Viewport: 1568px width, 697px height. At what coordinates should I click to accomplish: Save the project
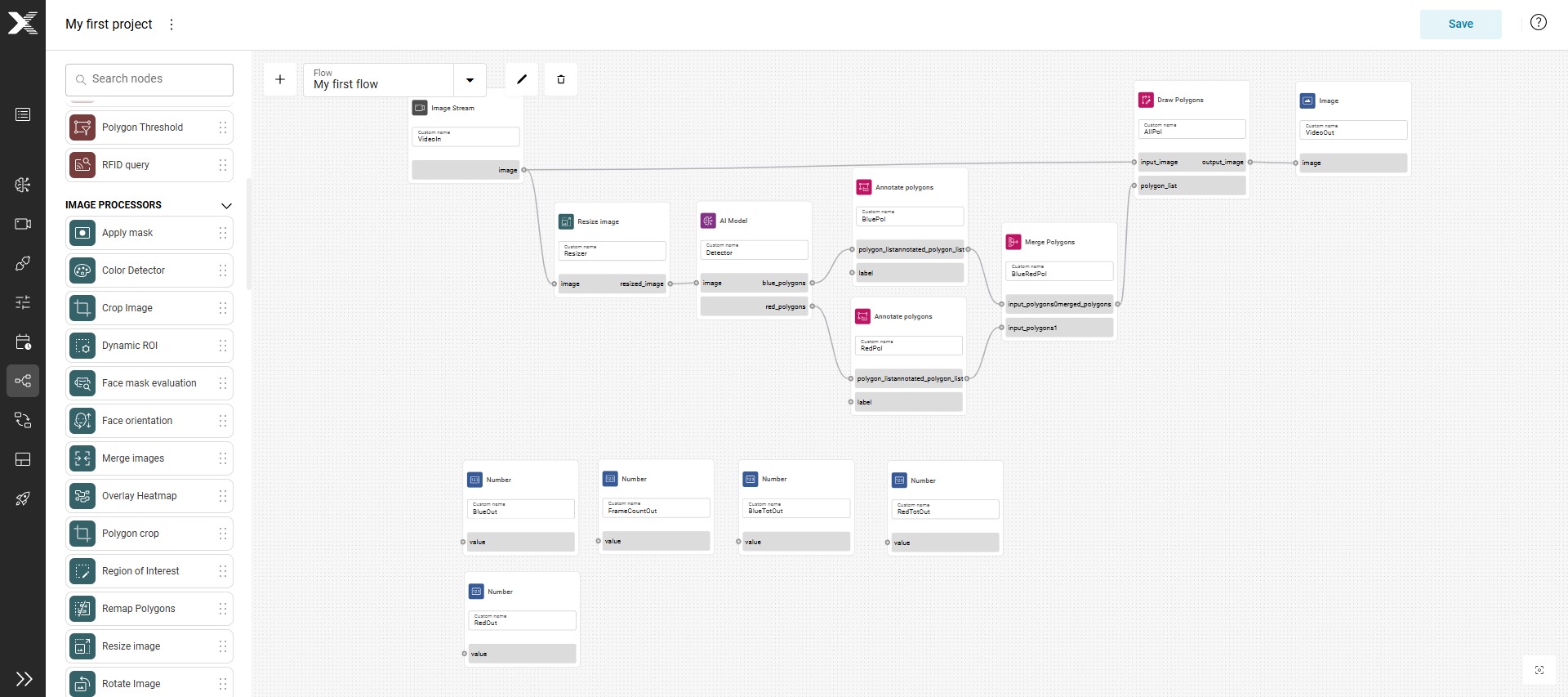[x=1460, y=24]
